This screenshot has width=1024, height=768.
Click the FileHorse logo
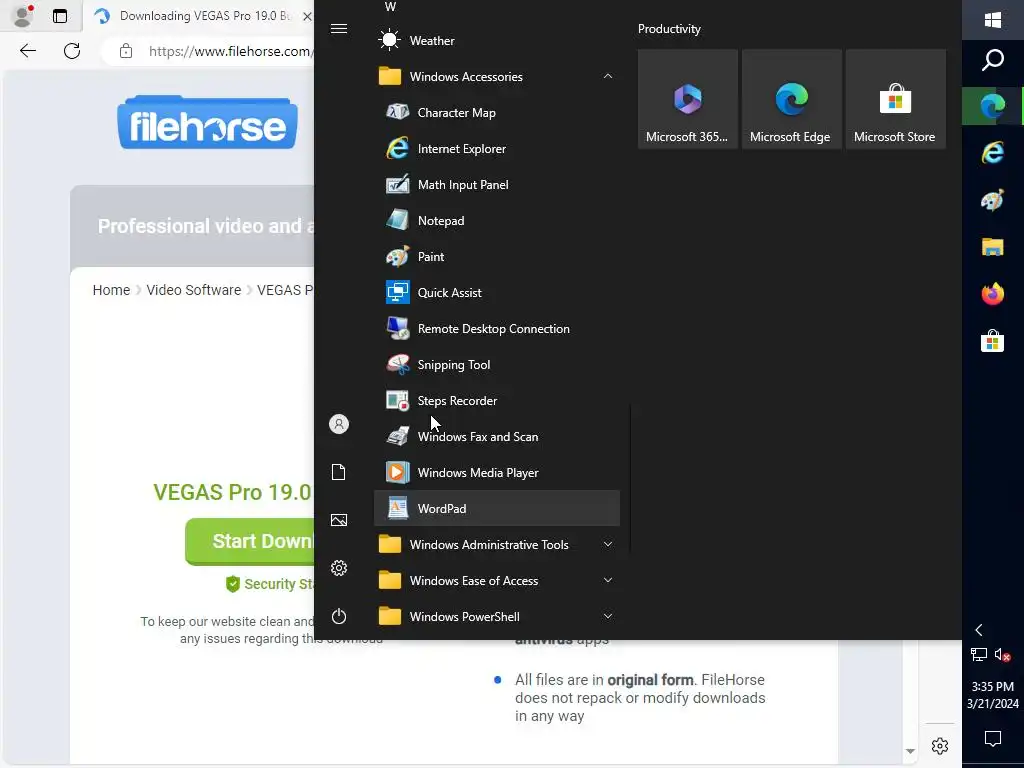[208, 123]
